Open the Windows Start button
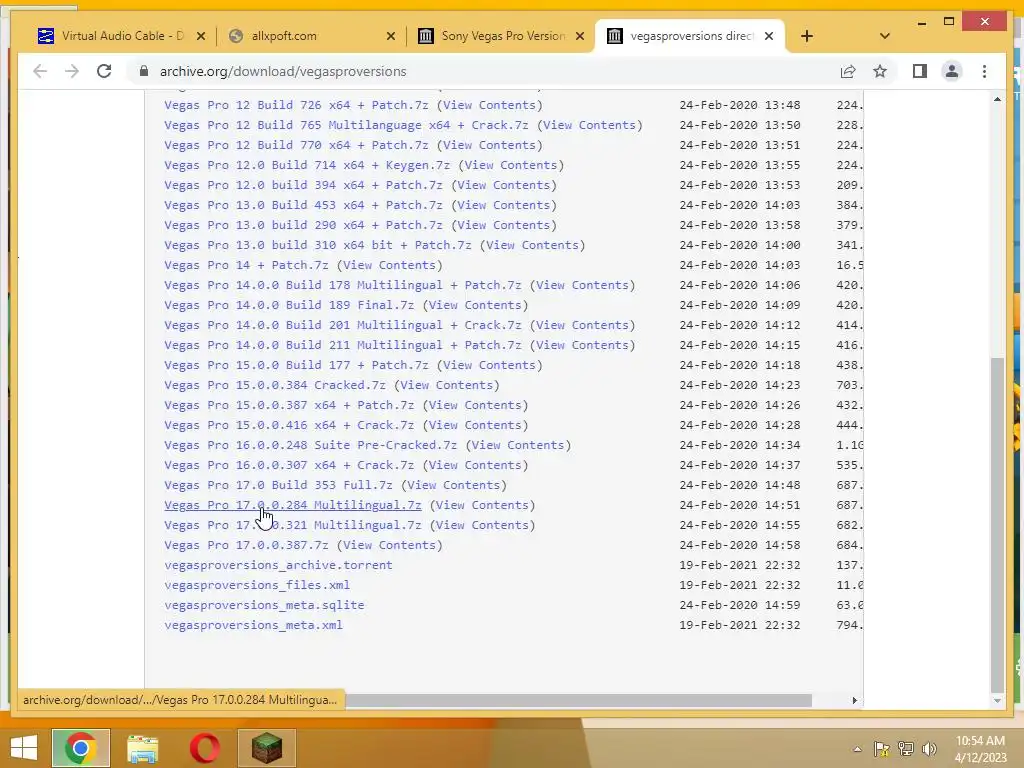 click(x=24, y=748)
